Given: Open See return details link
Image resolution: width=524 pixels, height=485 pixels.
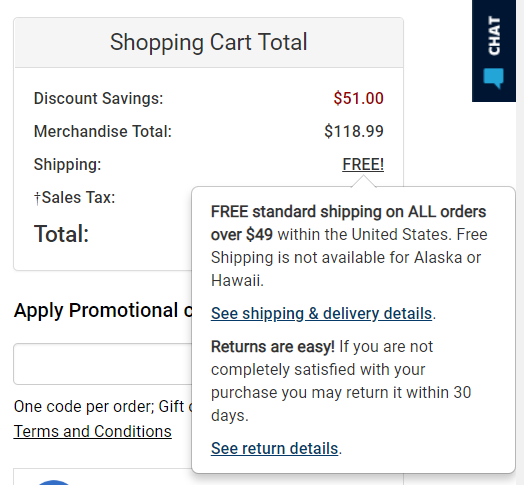Looking at the screenshot, I should tap(274, 448).
